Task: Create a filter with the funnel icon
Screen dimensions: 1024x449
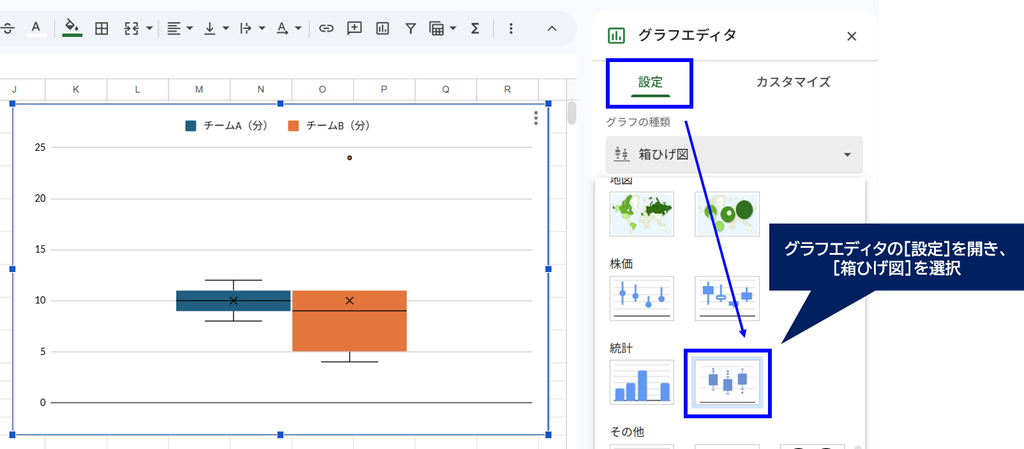Action: (410, 28)
